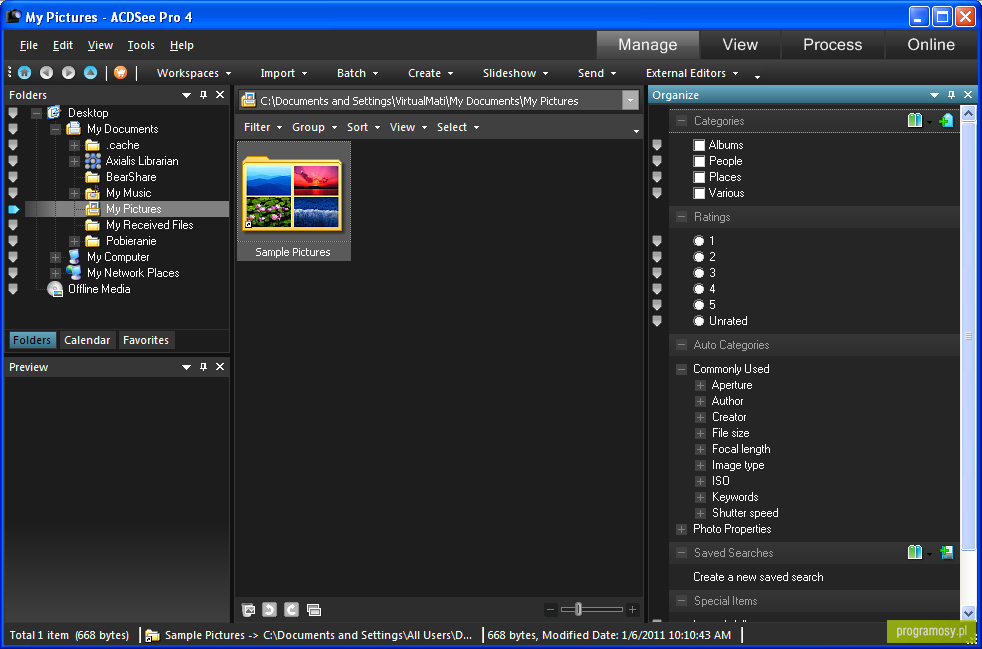Open the File menu
Image resolution: width=982 pixels, height=649 pixels.
point(29,45)
